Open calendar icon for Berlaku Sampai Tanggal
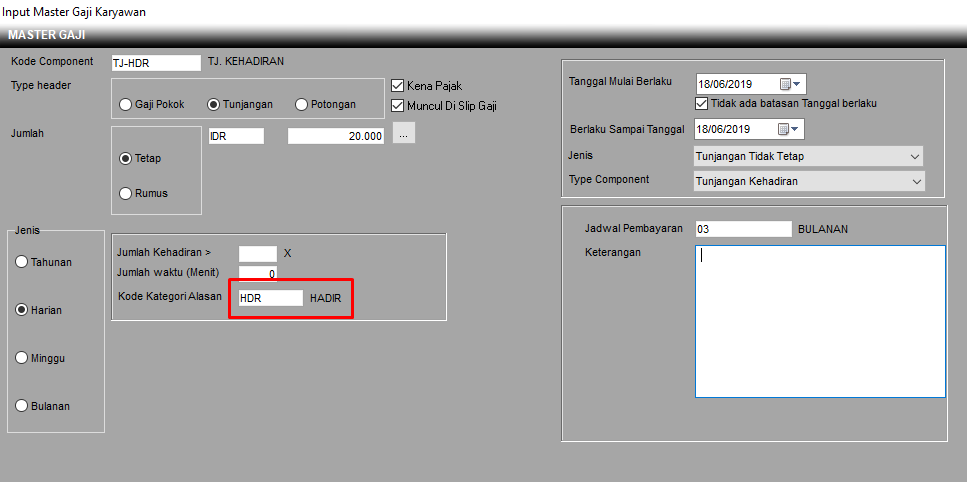Image resolution: width=967 pixels, height=482 pixels. (783, 129)
